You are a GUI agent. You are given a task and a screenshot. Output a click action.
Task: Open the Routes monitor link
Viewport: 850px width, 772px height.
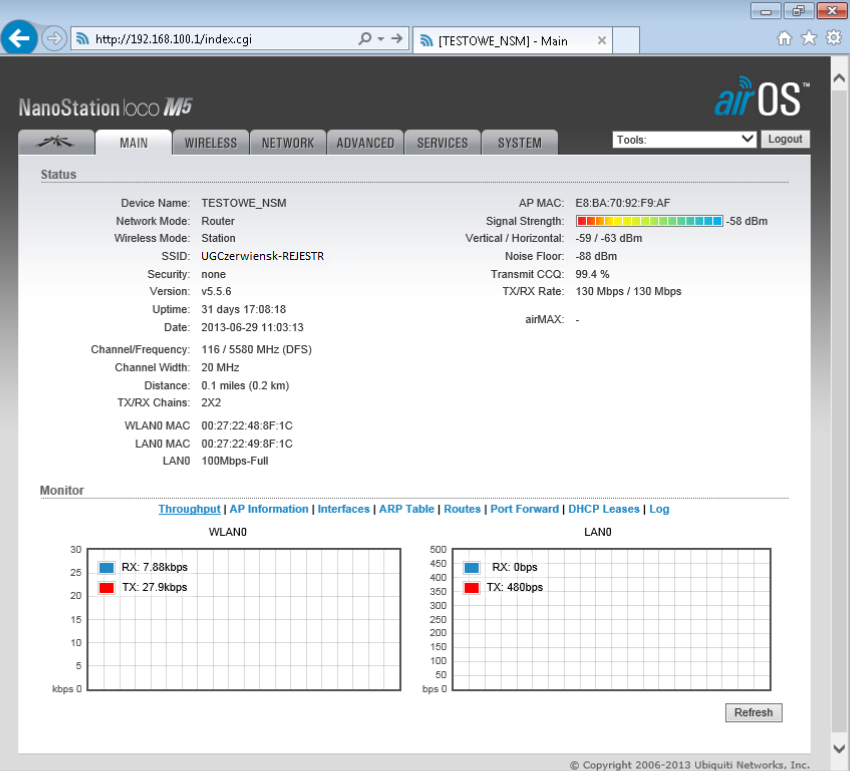(x=462, y=509)
